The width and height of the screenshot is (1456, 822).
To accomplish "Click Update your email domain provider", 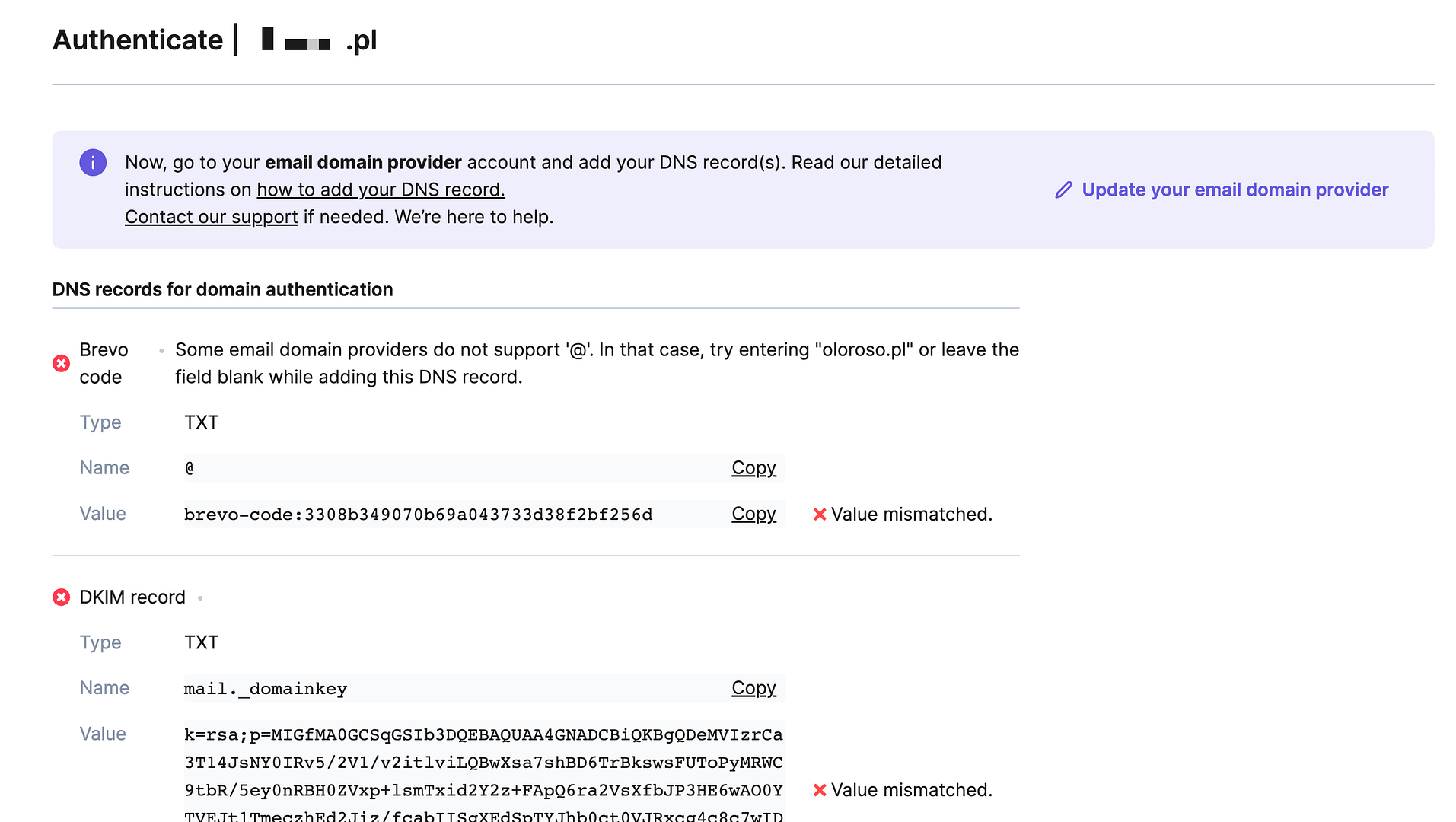I will 1235,190.
